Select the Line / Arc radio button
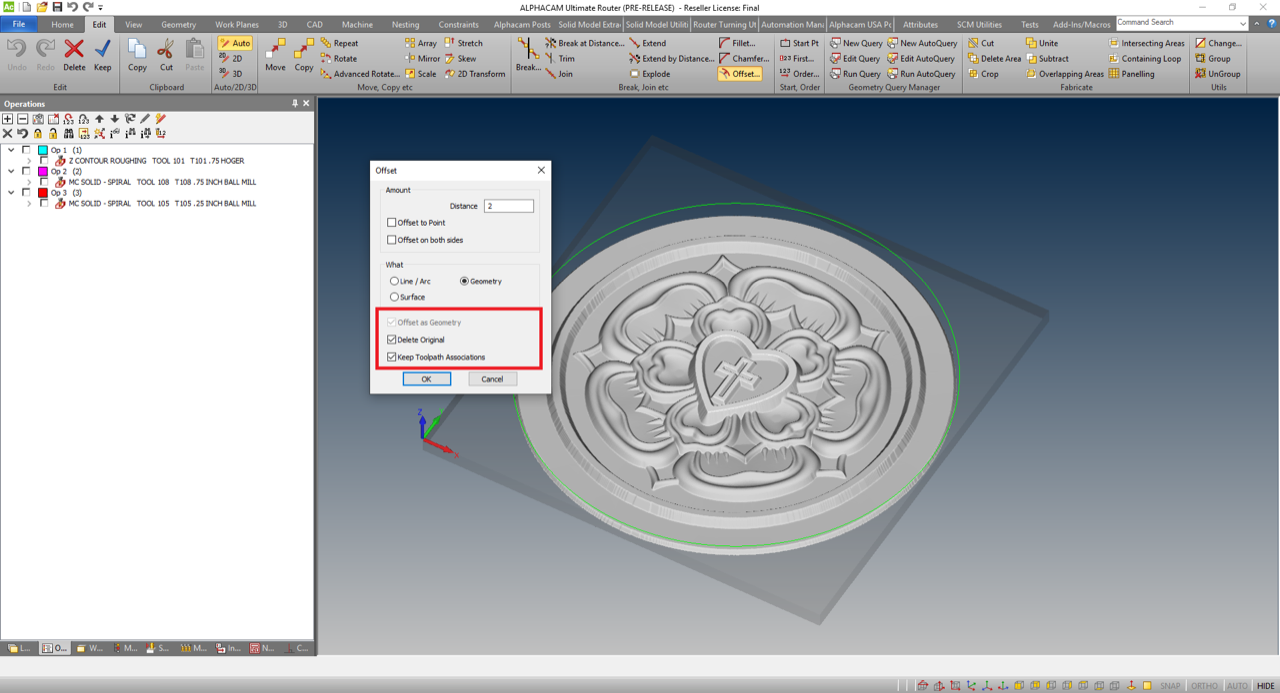 point(394,281)
